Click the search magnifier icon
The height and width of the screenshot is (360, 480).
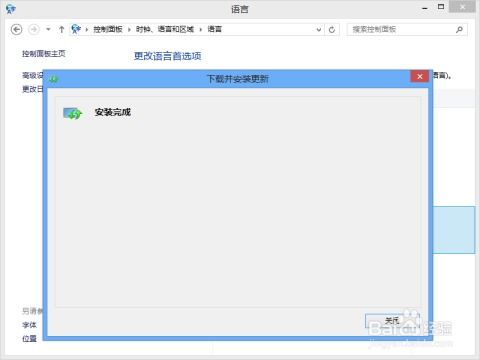pyautogui.click(x=459, y=29)
